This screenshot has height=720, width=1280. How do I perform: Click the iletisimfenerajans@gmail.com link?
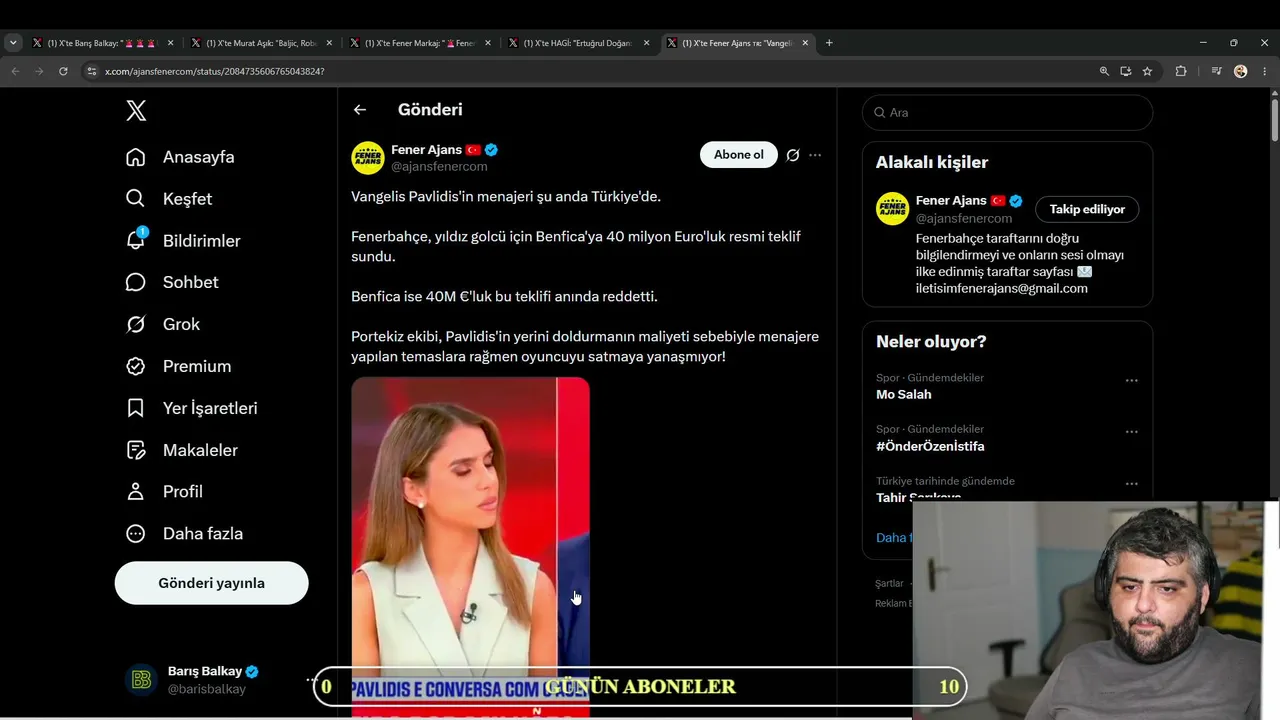point(1001,289)
